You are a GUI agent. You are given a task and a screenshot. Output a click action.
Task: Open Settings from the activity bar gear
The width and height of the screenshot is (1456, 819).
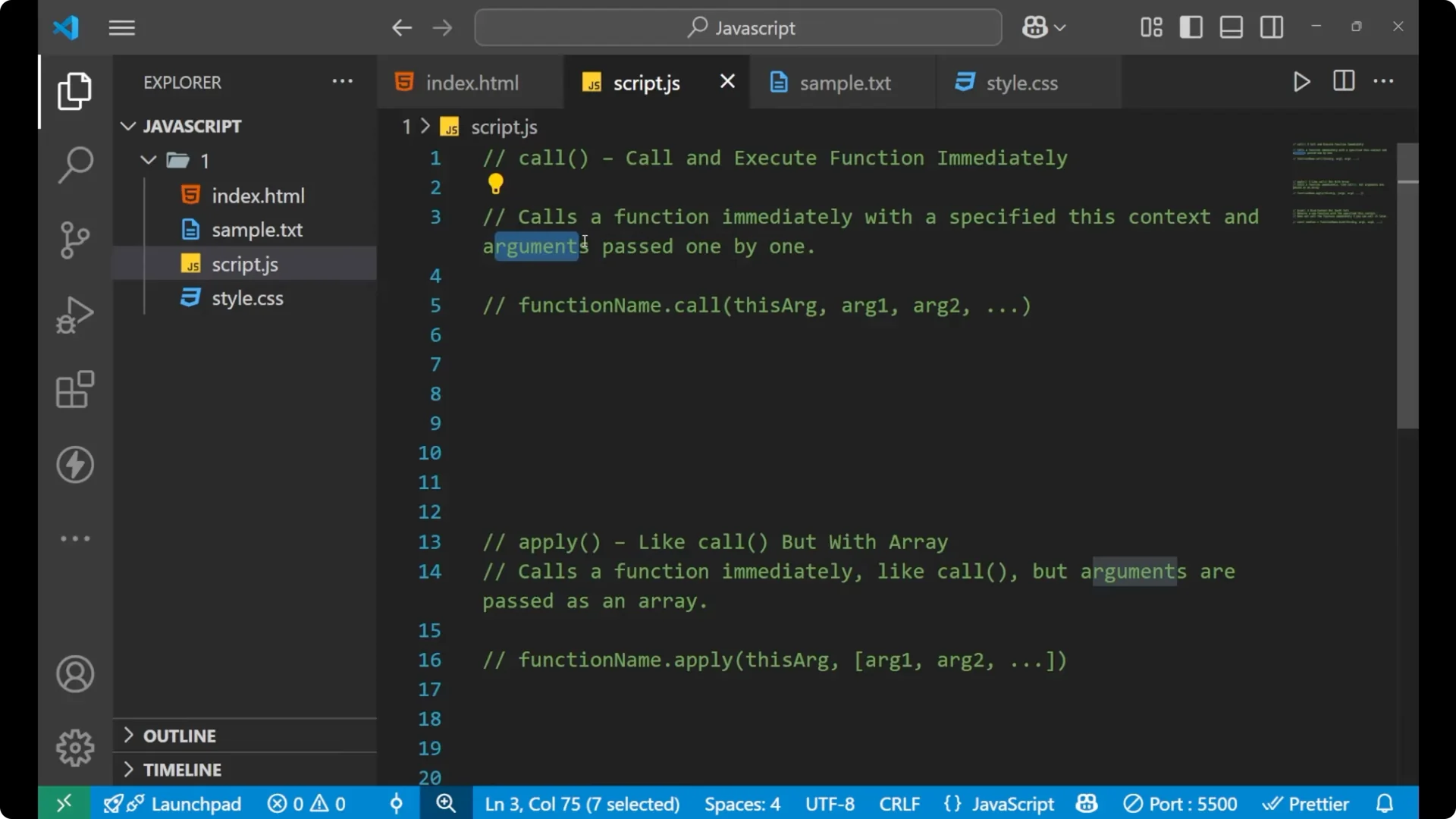click(74, 747)
